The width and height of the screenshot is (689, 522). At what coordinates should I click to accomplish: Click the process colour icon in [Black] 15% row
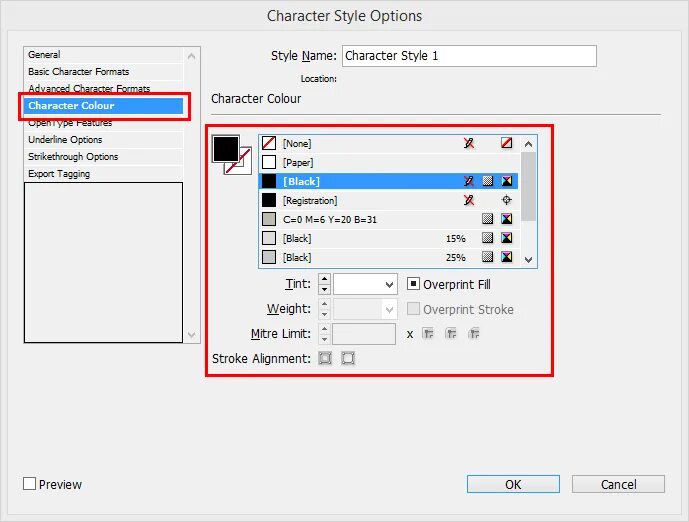coord(487,238)
